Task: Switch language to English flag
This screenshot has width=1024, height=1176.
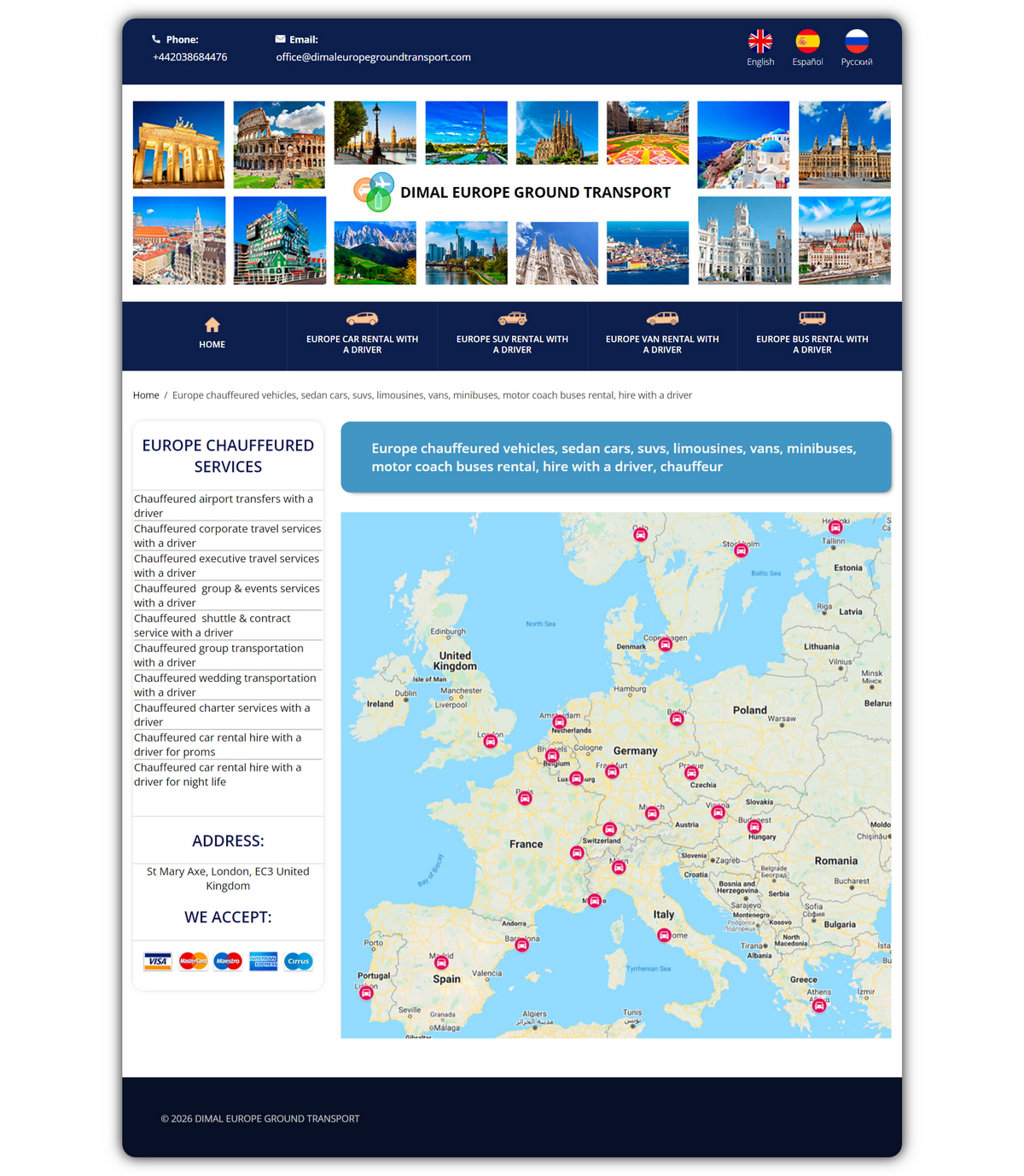Action: [760, 41]
